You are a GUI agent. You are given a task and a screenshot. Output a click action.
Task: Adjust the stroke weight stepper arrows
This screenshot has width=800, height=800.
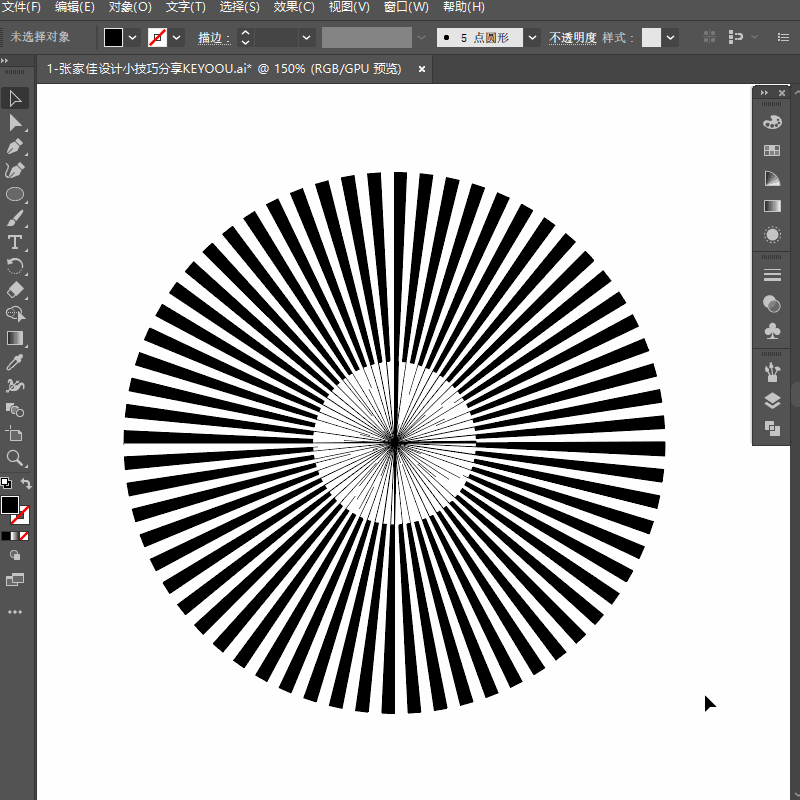pos(245,37)
